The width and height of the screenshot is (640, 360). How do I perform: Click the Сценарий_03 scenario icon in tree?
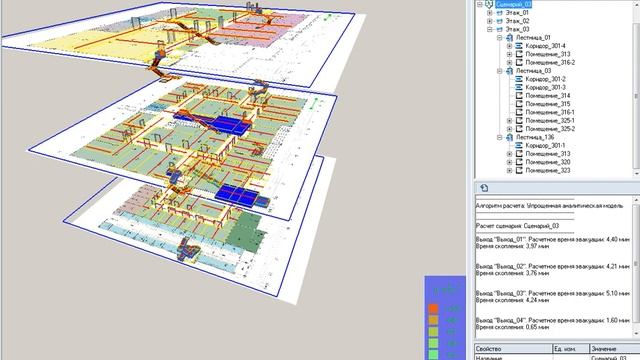[x=489, y=4]
